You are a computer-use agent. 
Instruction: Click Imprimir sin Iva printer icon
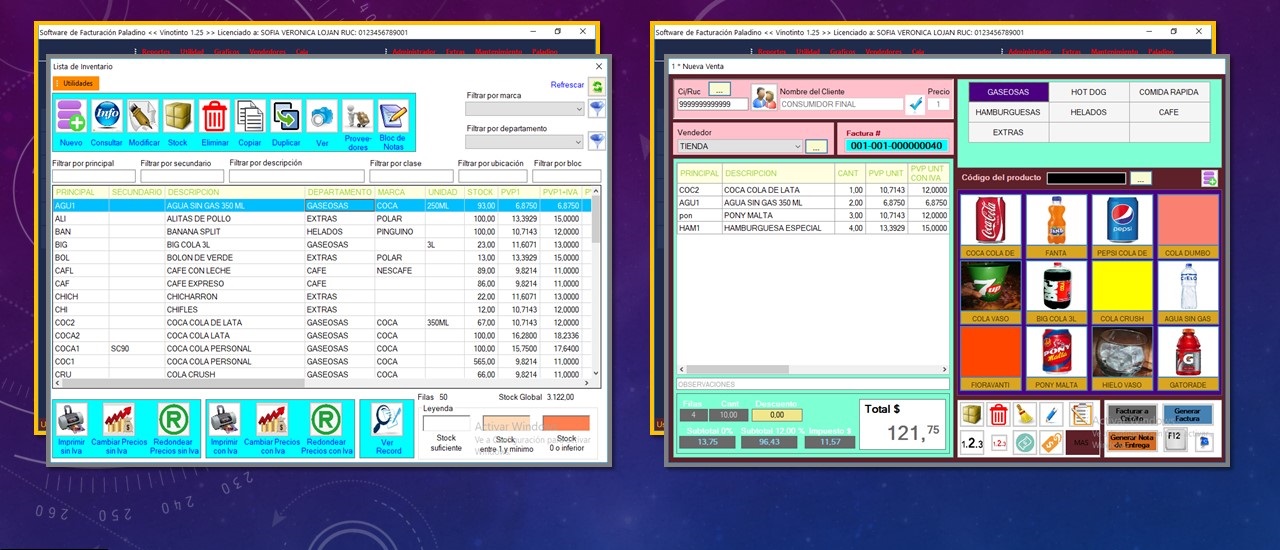[72, 420]
